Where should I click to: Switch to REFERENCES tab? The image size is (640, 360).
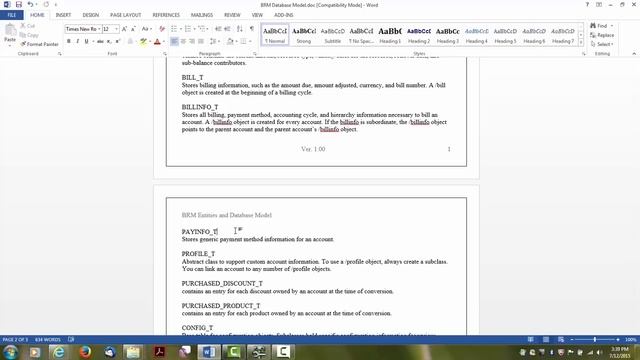click(x=166, y=15)
